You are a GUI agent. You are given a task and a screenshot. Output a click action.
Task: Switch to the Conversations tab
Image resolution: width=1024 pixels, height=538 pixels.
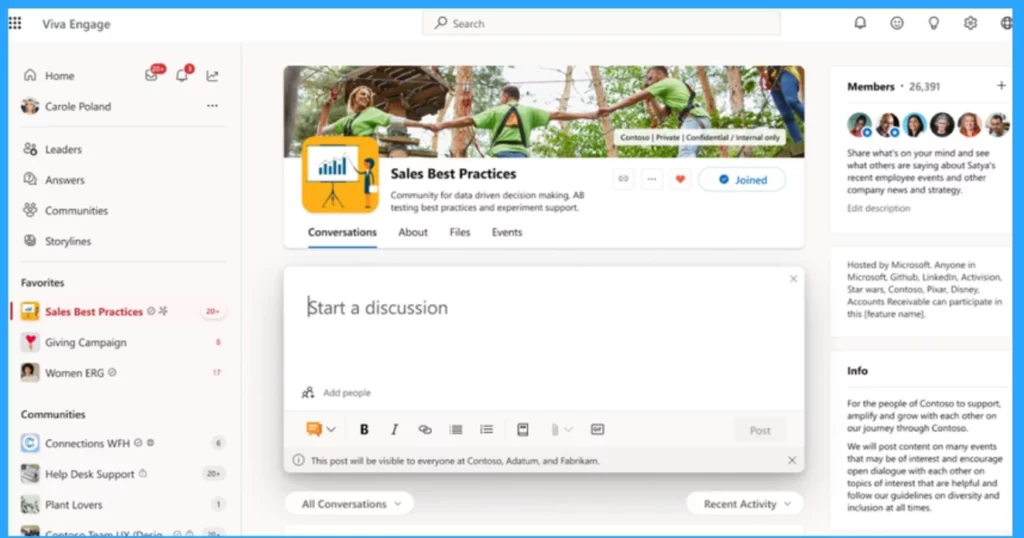342,232
